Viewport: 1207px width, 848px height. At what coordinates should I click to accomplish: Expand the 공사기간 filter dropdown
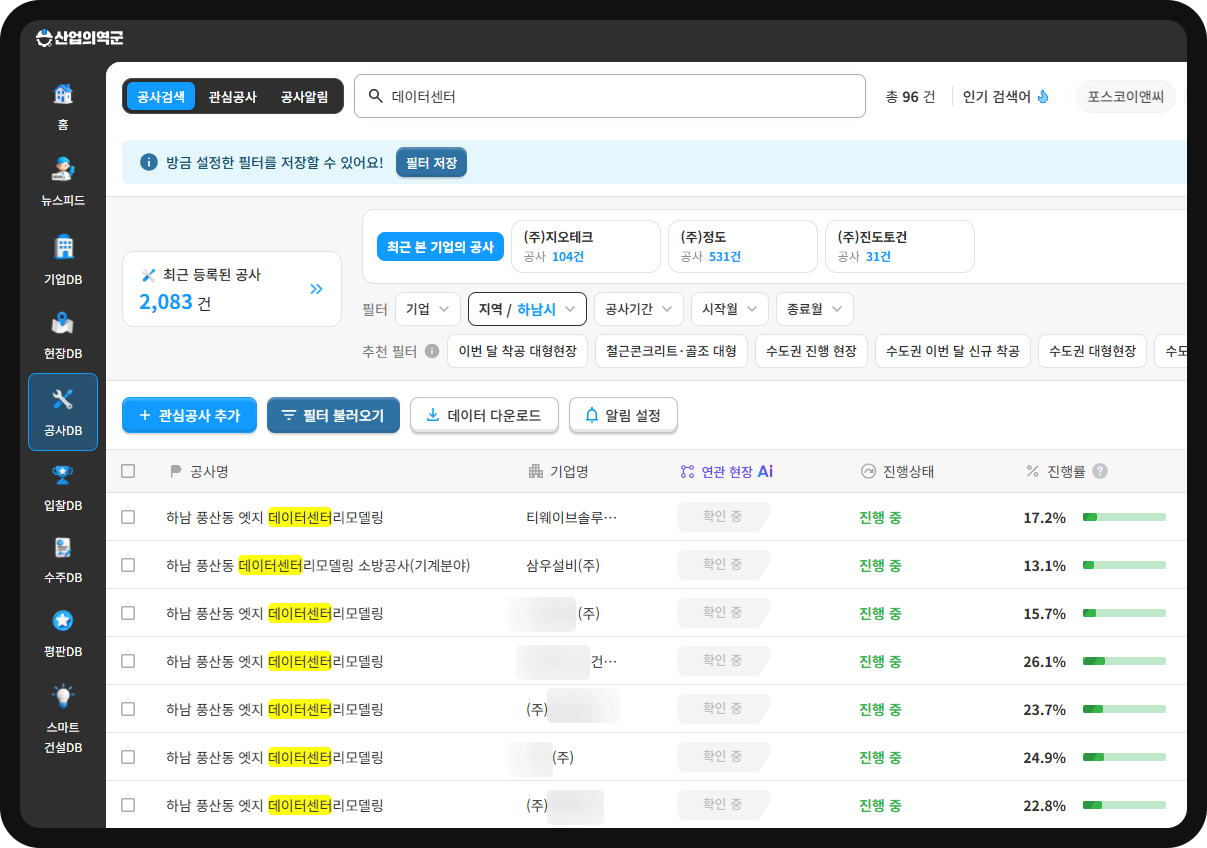point(639,309)
